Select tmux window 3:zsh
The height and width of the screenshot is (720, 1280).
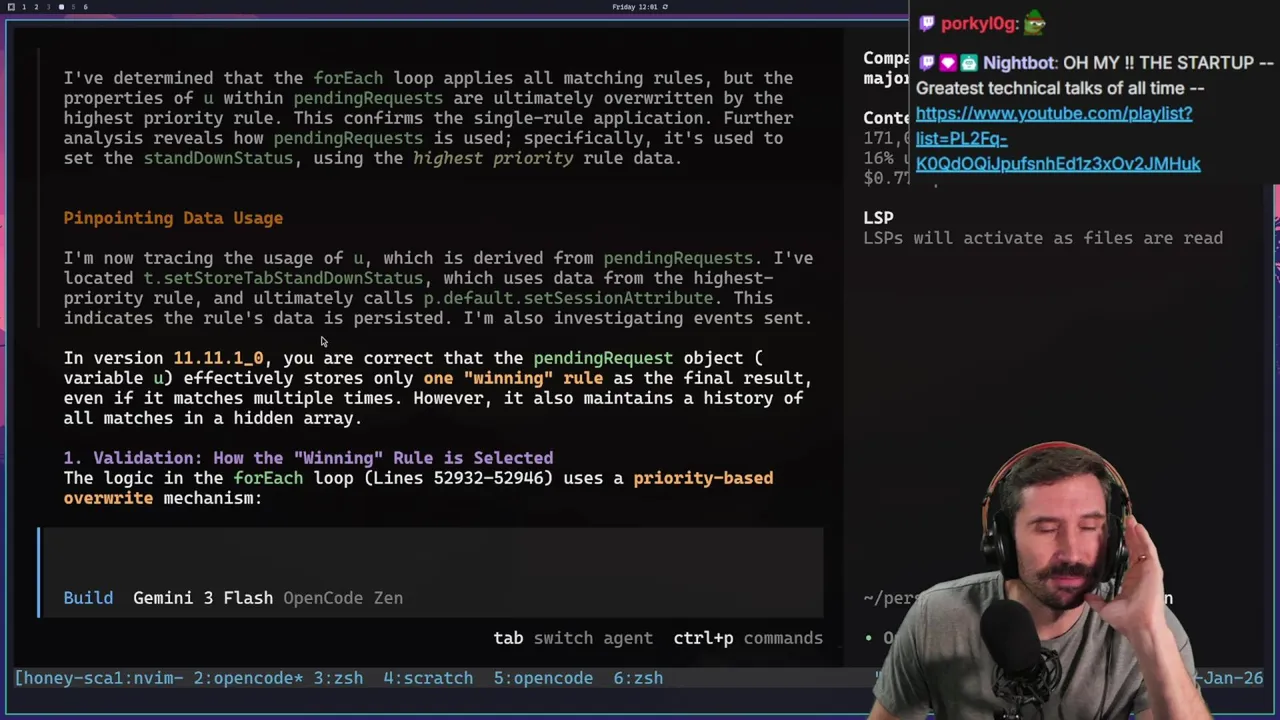tap(338, 678)
